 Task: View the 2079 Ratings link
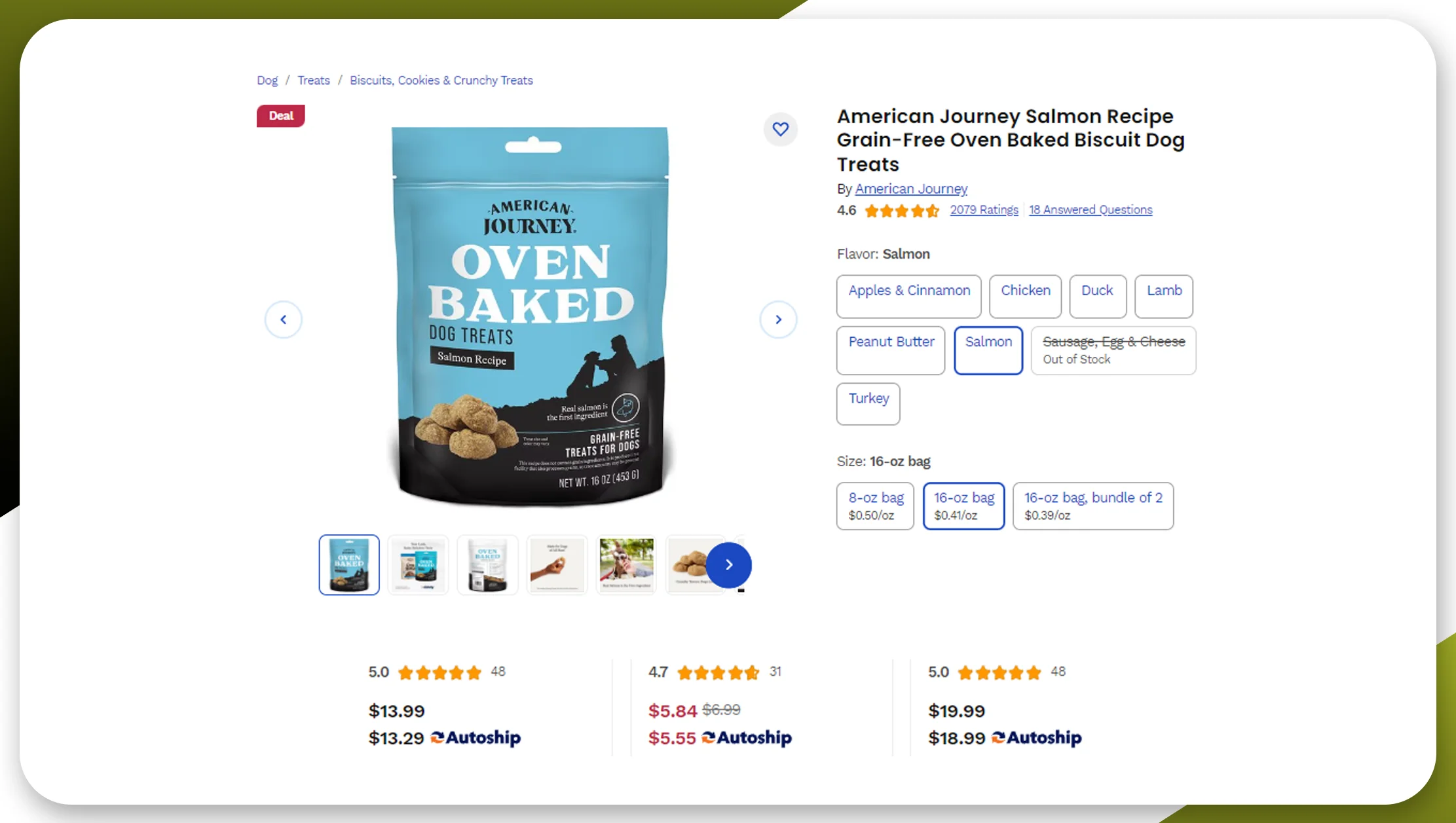tap(984, 210)
